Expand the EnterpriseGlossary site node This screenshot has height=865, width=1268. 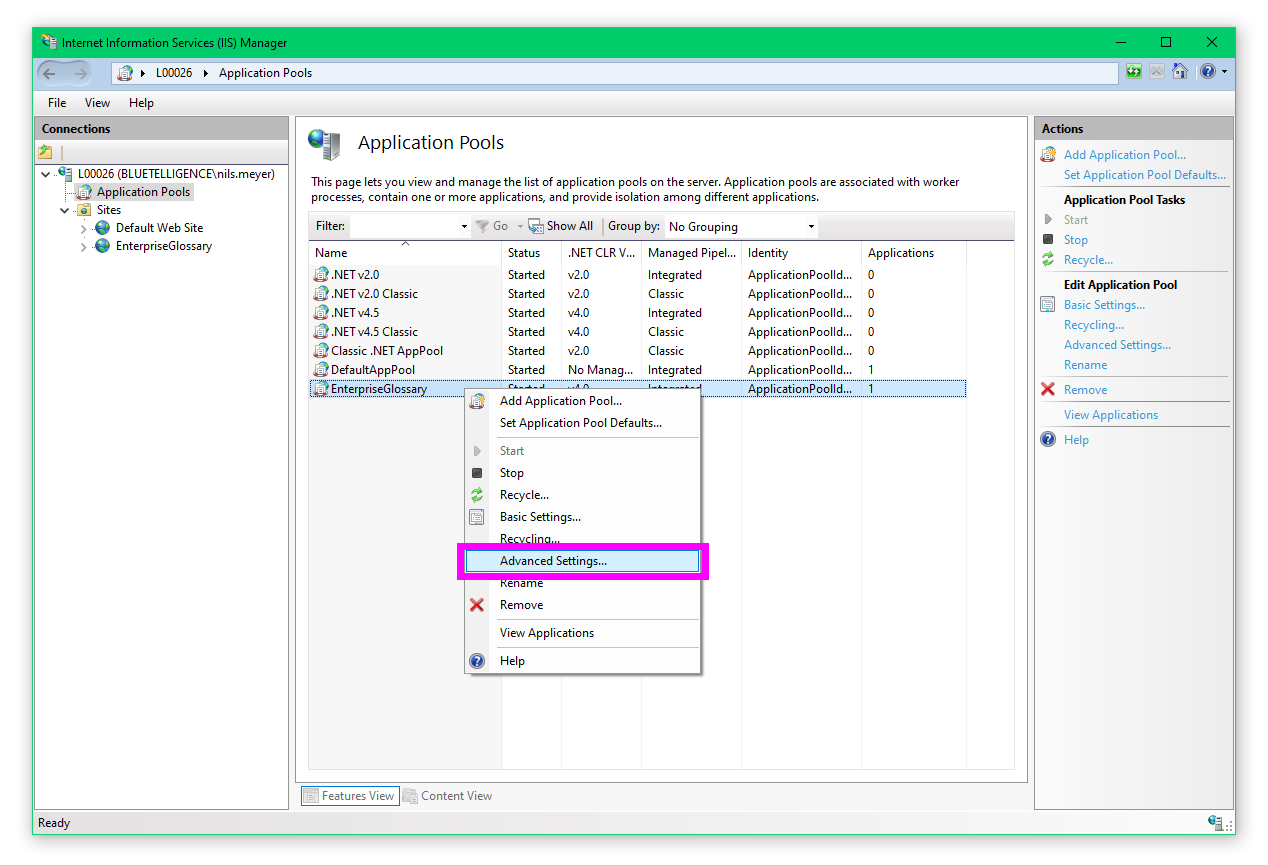[x=84, y=247]
